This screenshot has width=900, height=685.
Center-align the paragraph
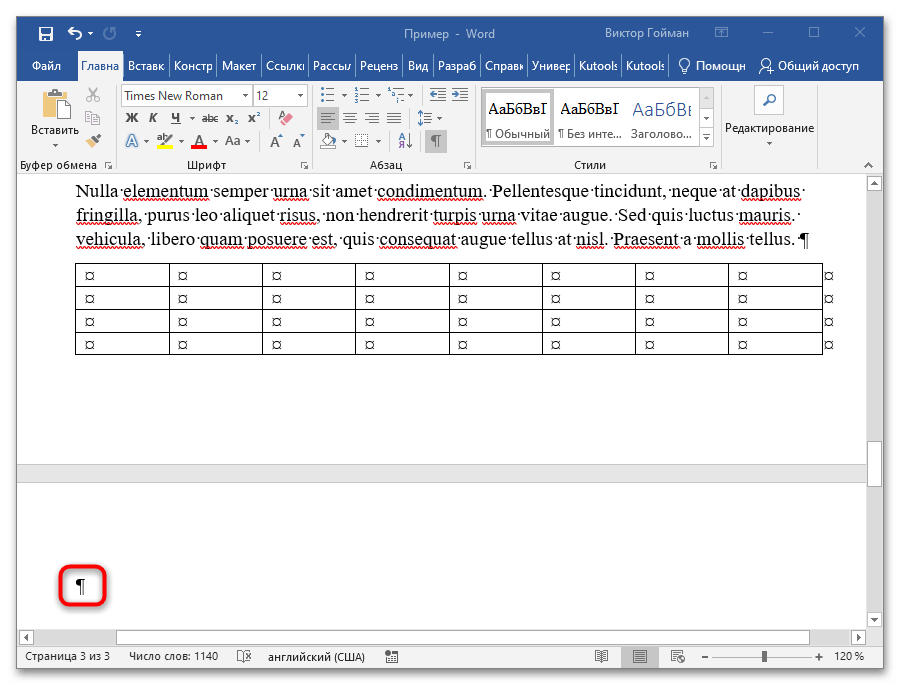350,118
